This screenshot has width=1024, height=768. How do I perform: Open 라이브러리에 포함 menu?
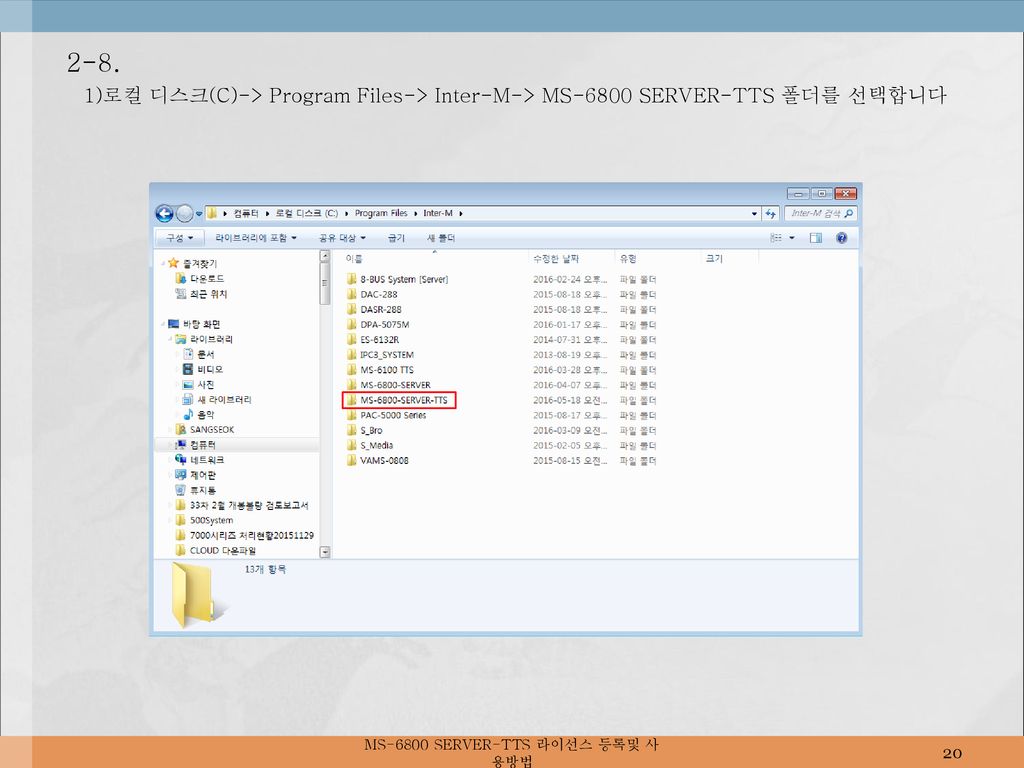256,238
